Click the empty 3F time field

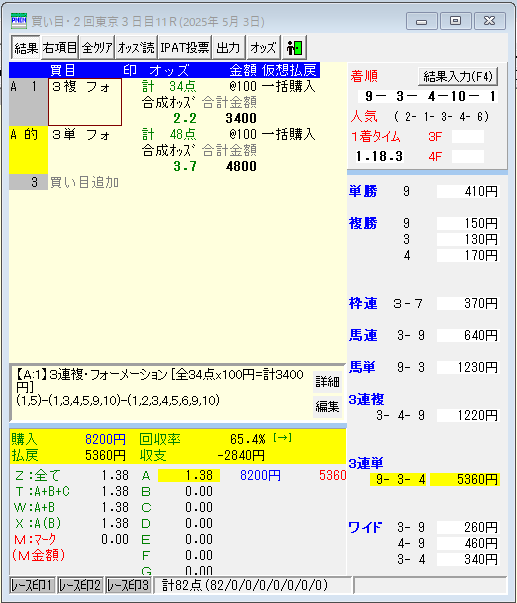(x=467, y=137)
